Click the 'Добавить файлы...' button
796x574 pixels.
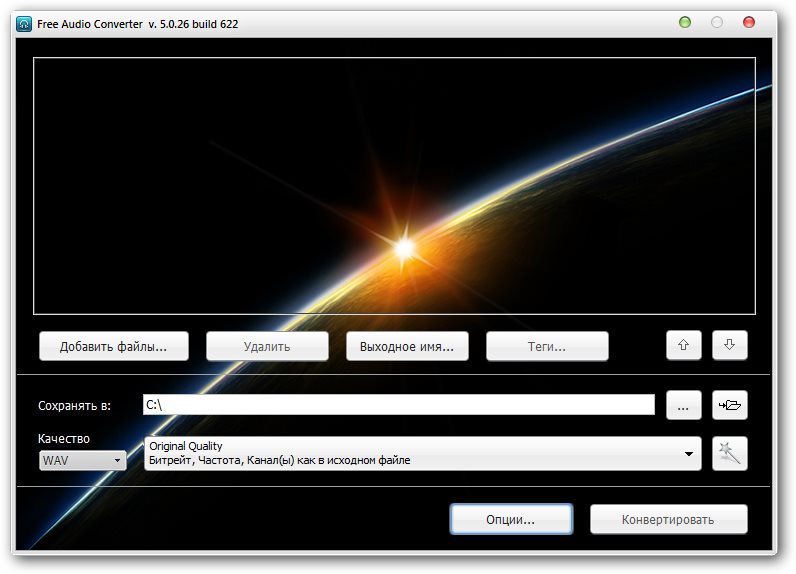click(x=113, y=347)
